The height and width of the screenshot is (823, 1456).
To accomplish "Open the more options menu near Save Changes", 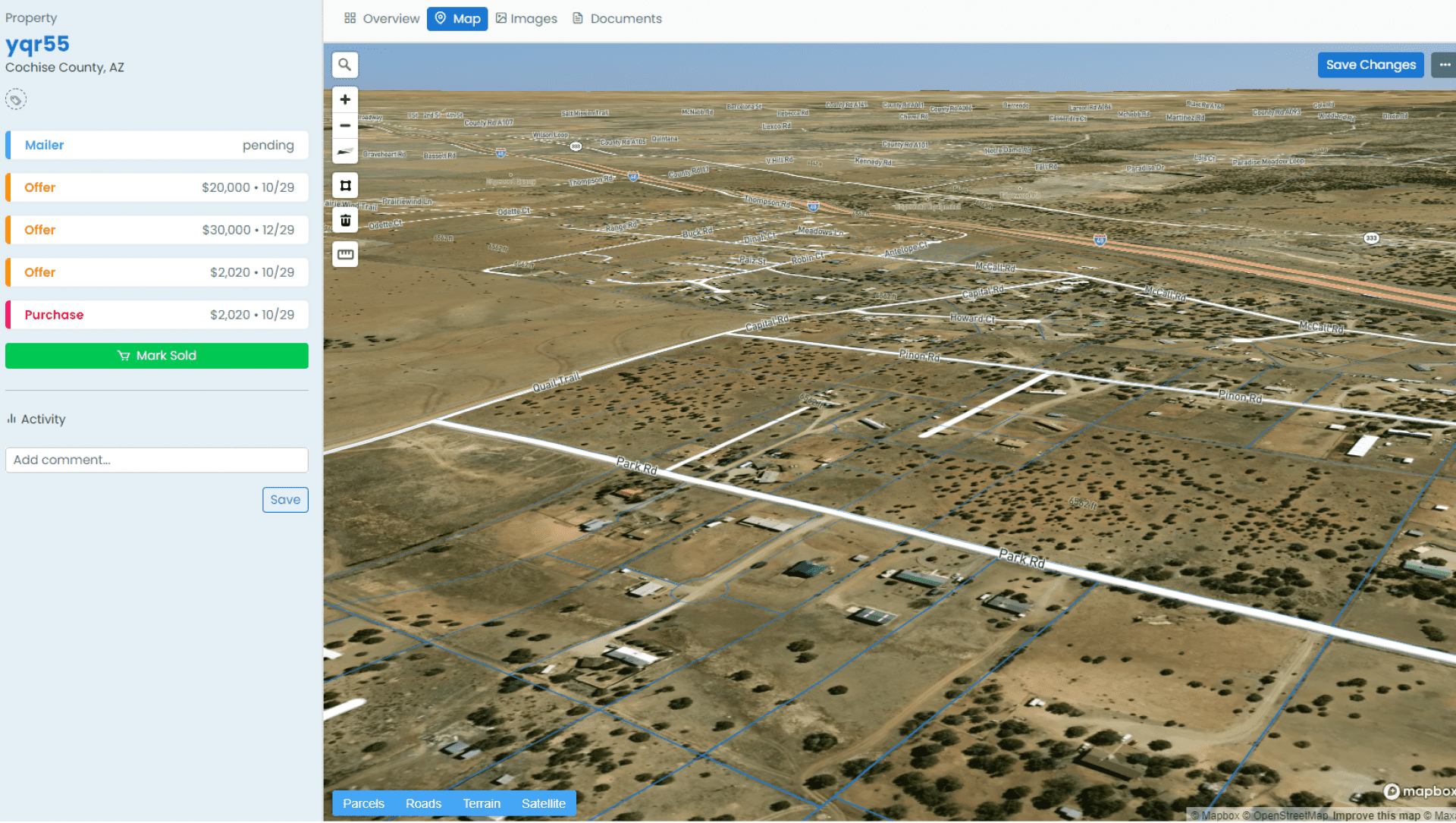I will pyautogui.click(x=1443, y=64).
